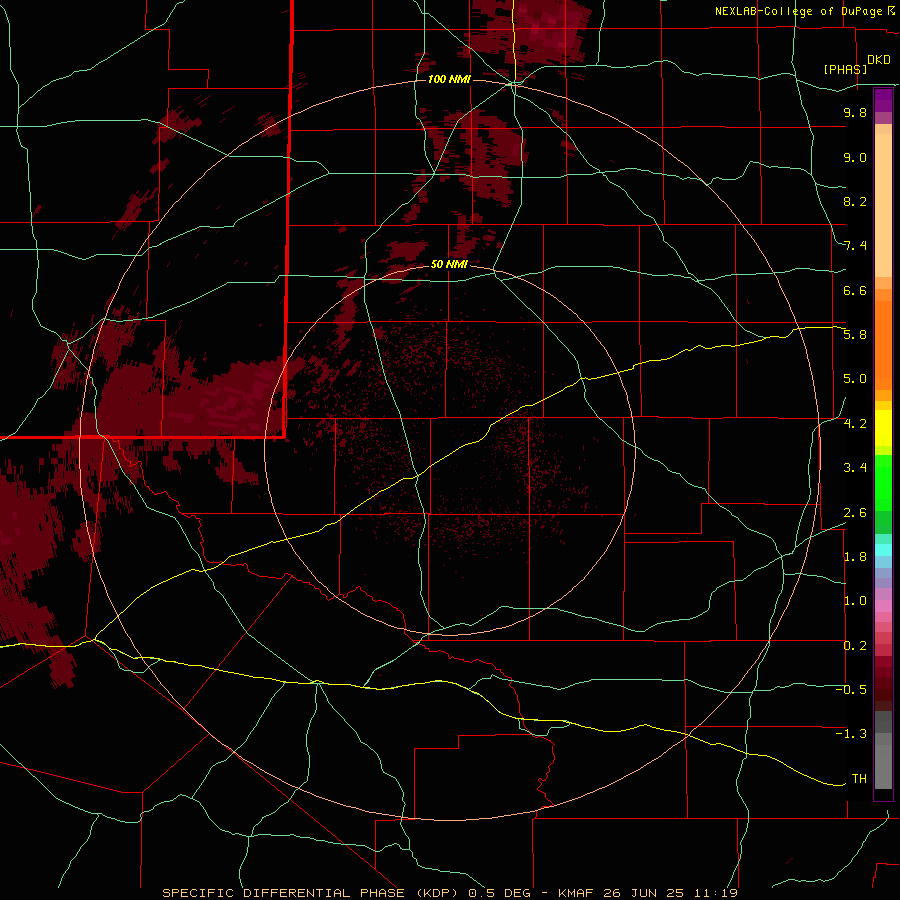Click the 9.0 scale value
The width and height of the screenshot is (900, 900).
[855, 157]
